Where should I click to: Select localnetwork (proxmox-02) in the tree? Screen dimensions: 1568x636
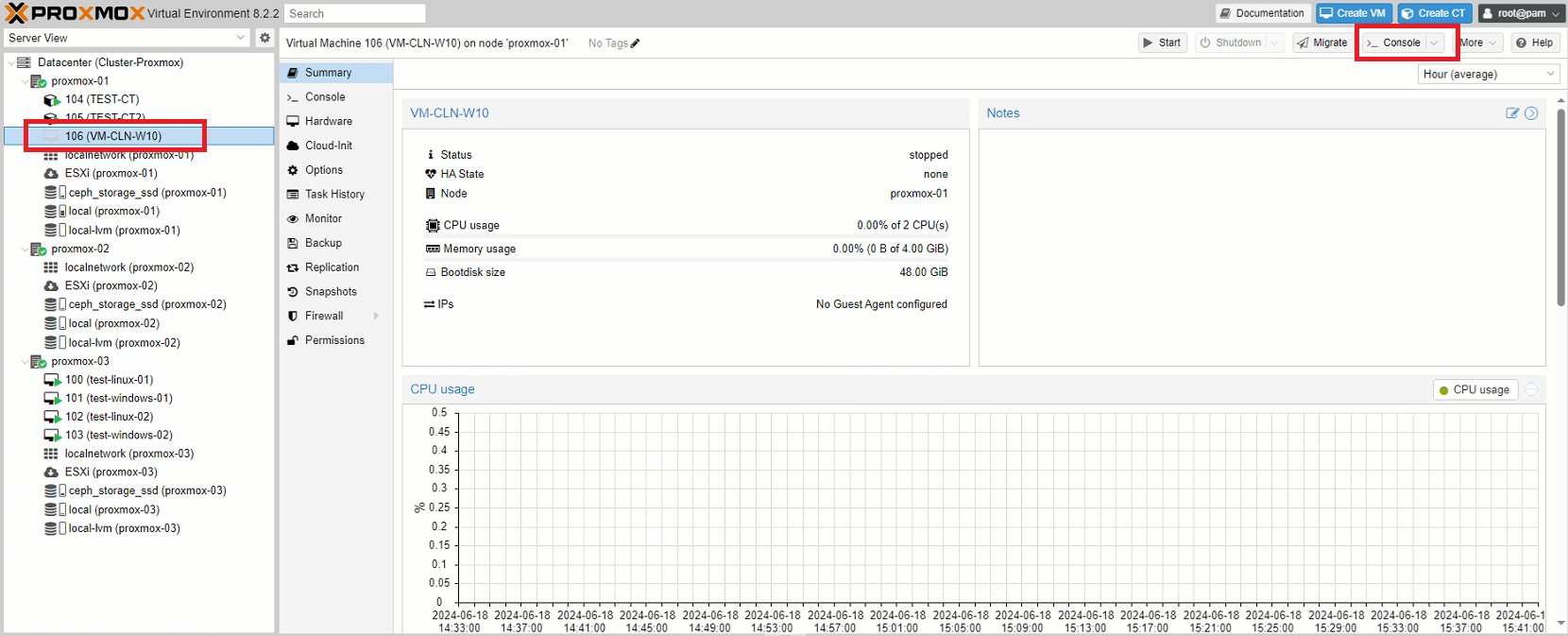(x=140, y=267)
